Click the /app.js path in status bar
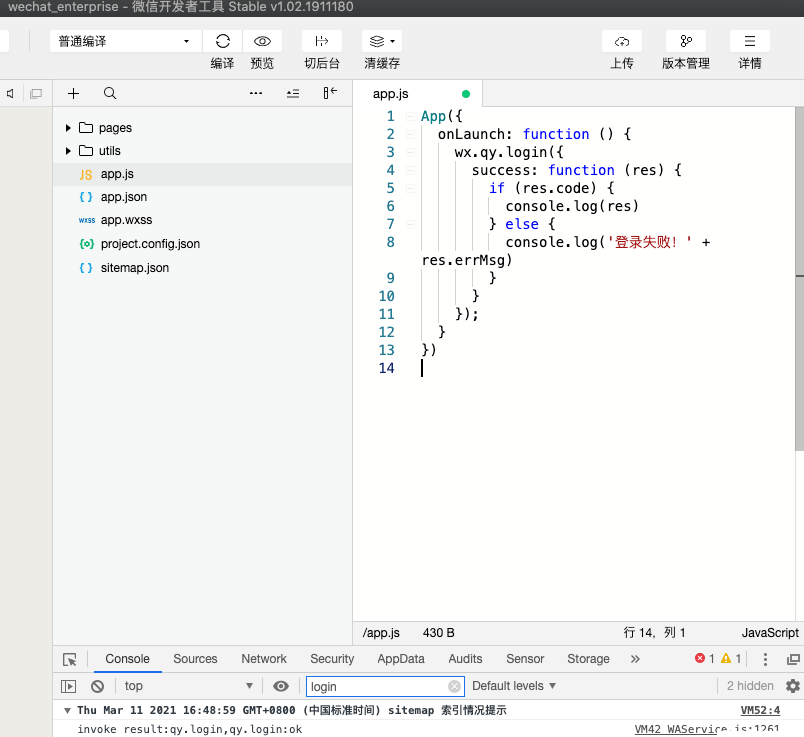 [x=381, y=633]
